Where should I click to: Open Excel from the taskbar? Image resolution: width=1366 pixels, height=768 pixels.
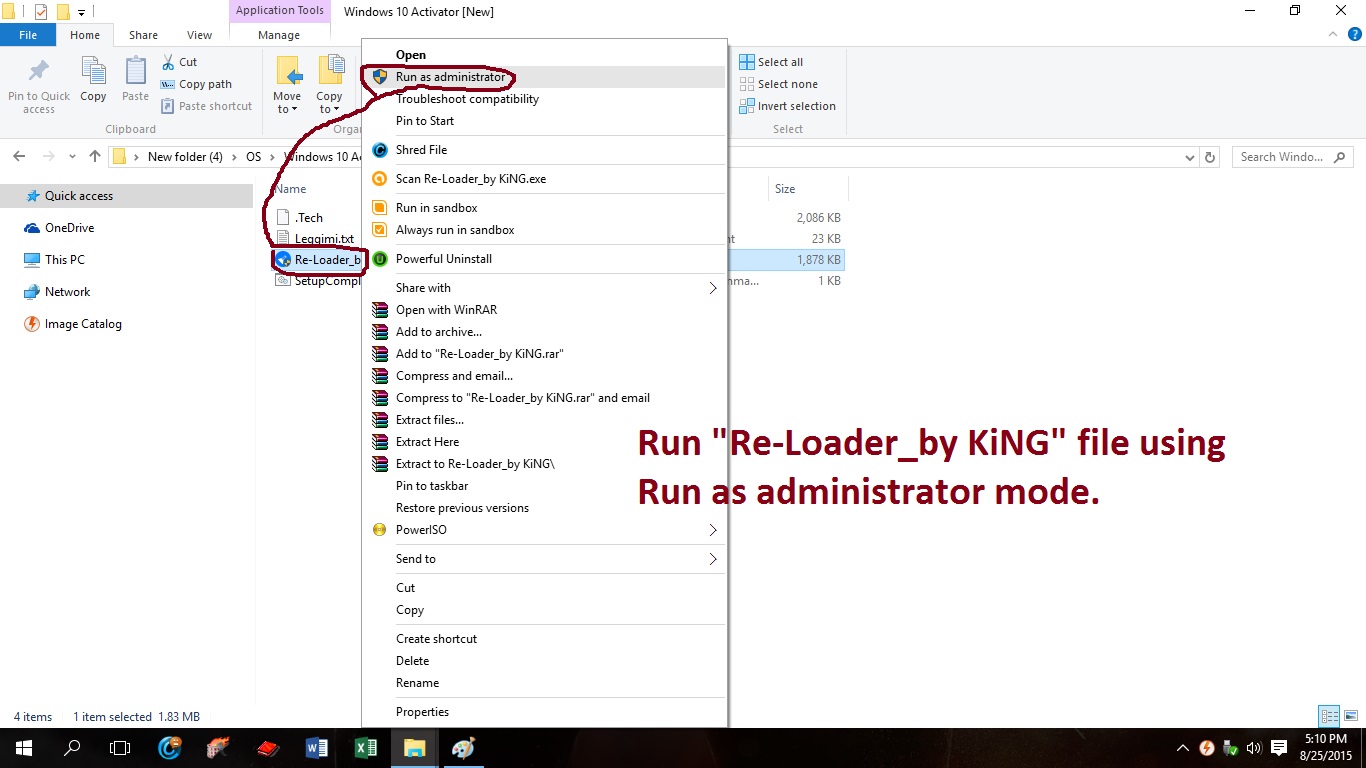pyautogui.click(x=366, y=747)
